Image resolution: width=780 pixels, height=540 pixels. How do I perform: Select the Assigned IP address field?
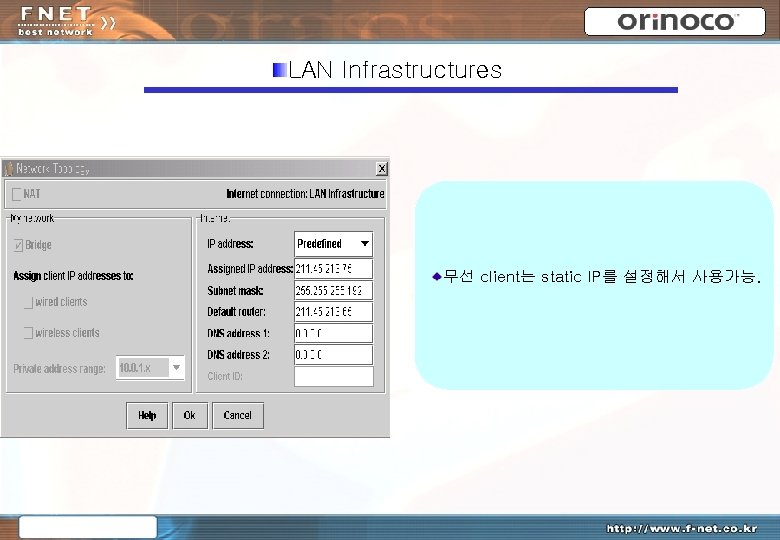coord(333,269)
